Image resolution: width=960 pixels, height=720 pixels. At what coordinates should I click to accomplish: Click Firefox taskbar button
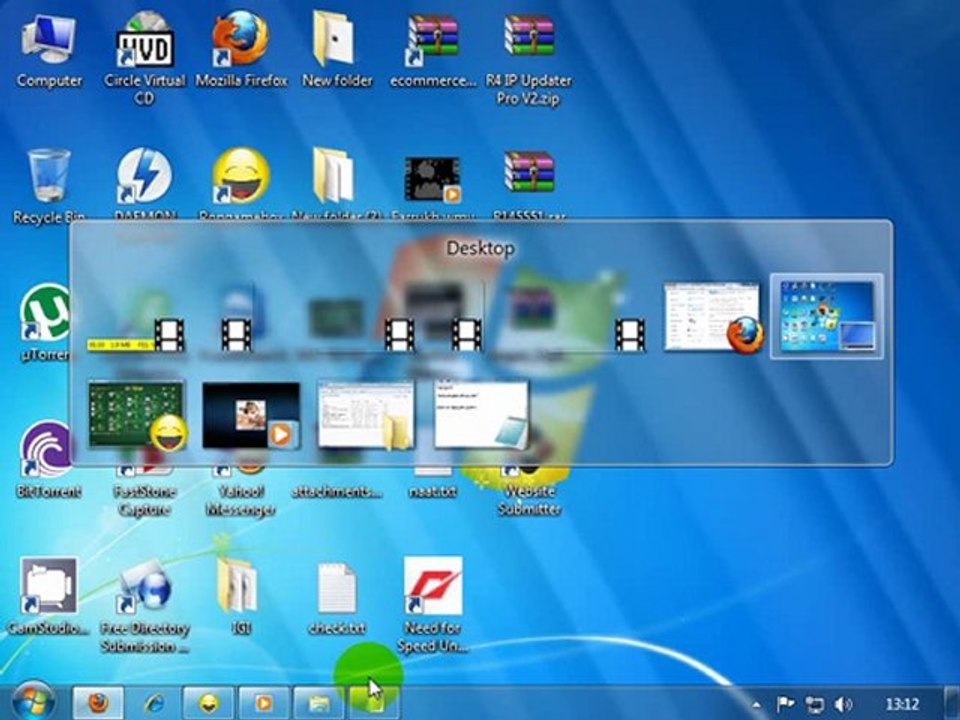tap(98, 703)
